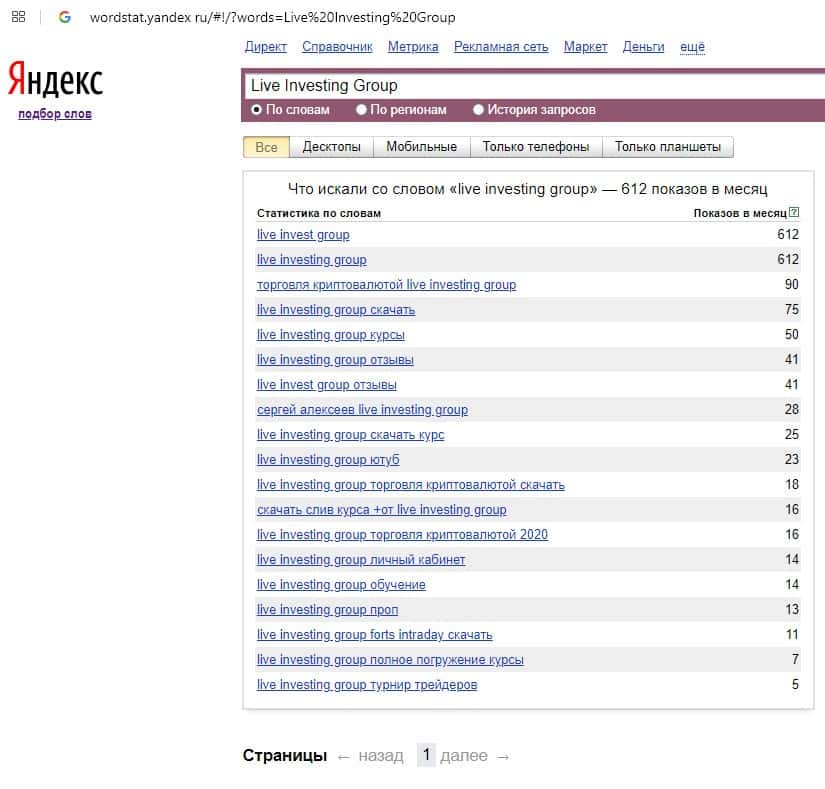Open live investing group турнир трейдеров link
The width and height of the screenshot is (825, 789).
click(367, 684)
